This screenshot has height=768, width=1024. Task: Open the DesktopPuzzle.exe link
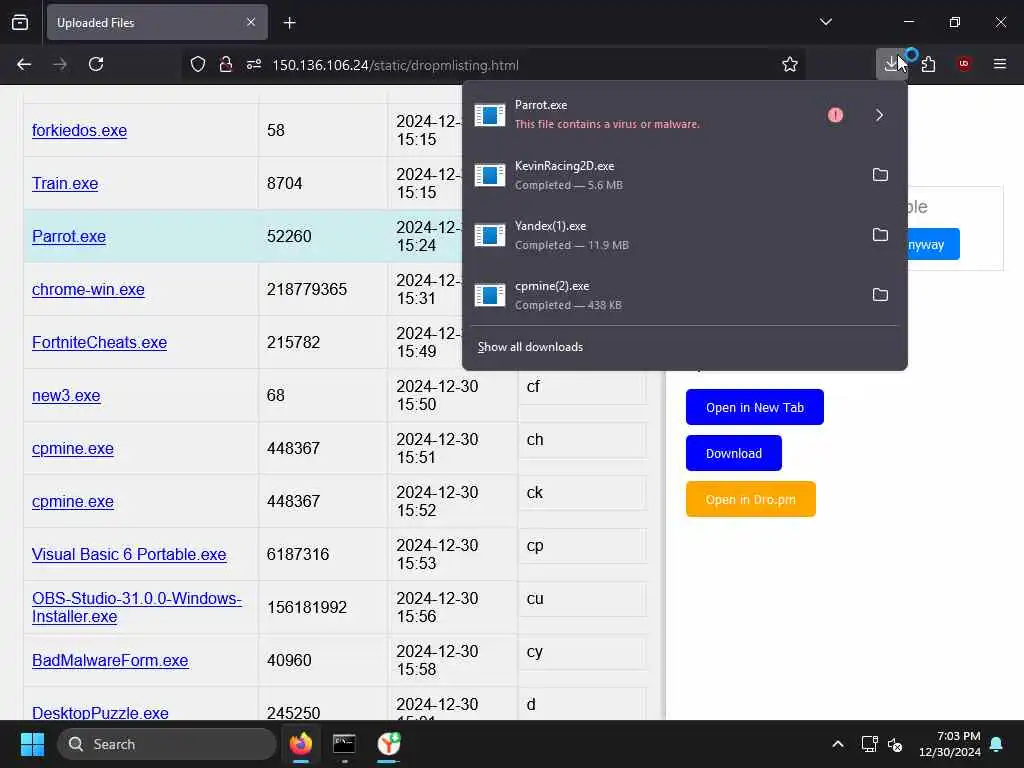point(101,712)
